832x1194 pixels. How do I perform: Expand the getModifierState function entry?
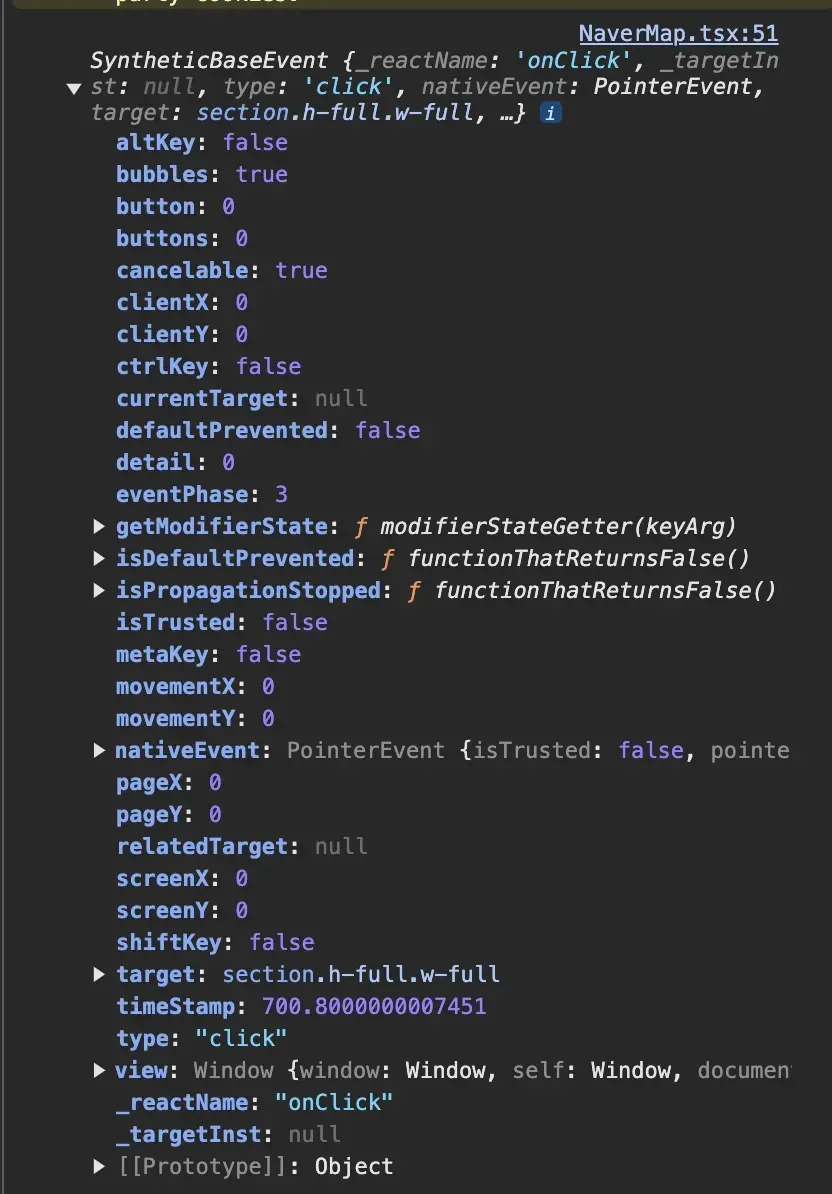coord(99,526)
